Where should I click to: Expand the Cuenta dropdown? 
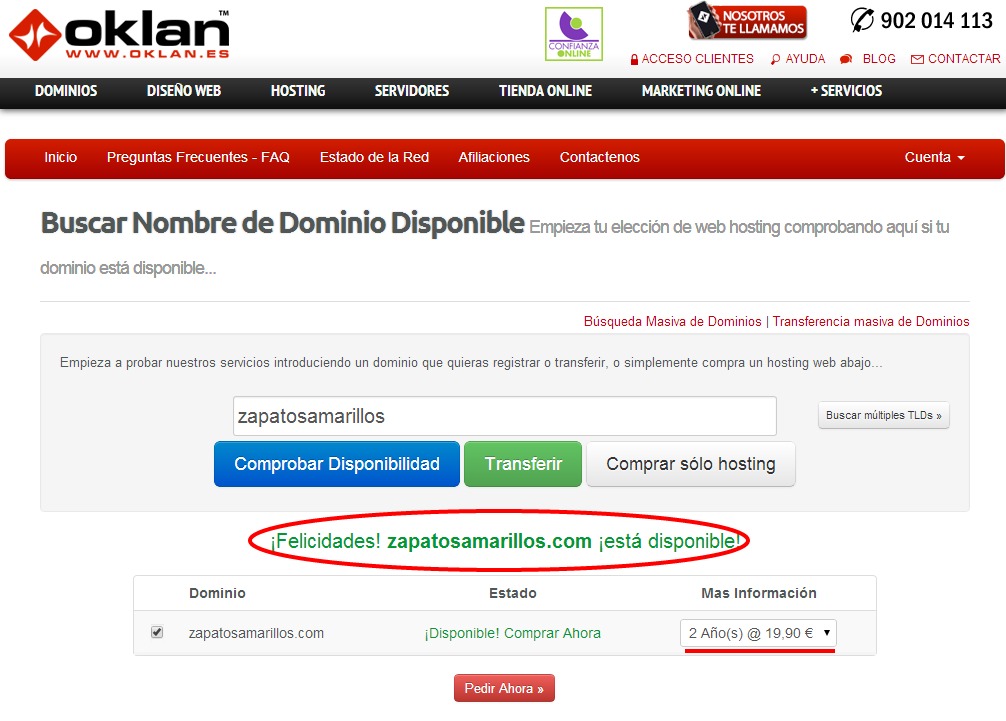[934, 157]
